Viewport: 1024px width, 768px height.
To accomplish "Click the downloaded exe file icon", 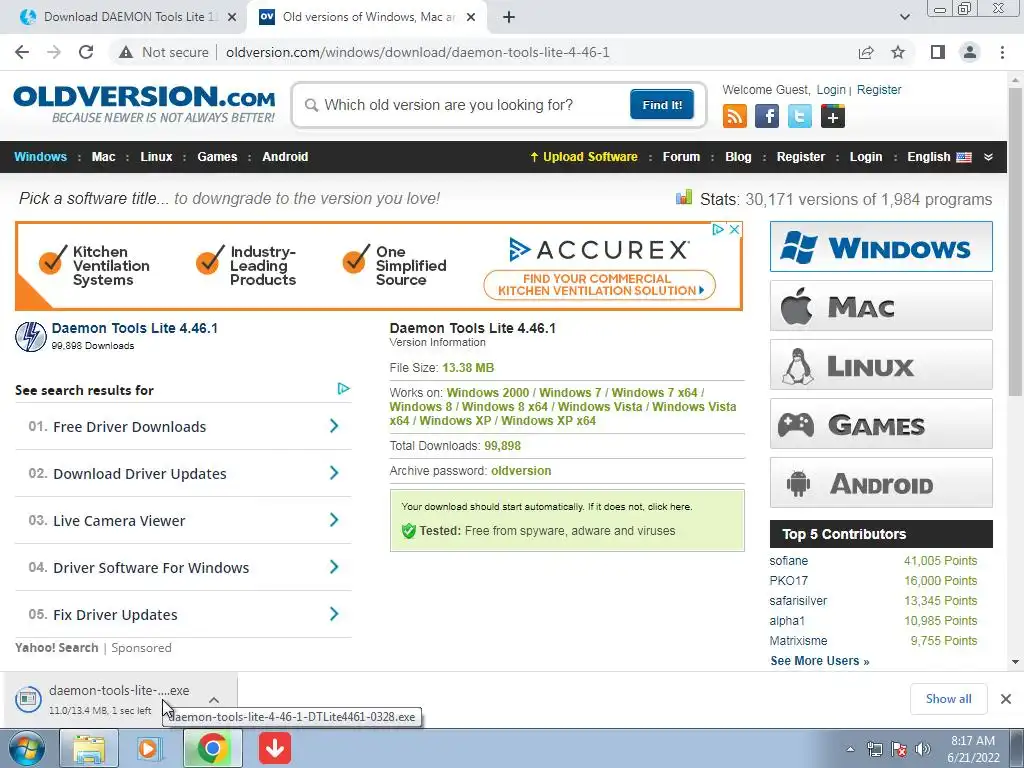I will coord(28,699).
